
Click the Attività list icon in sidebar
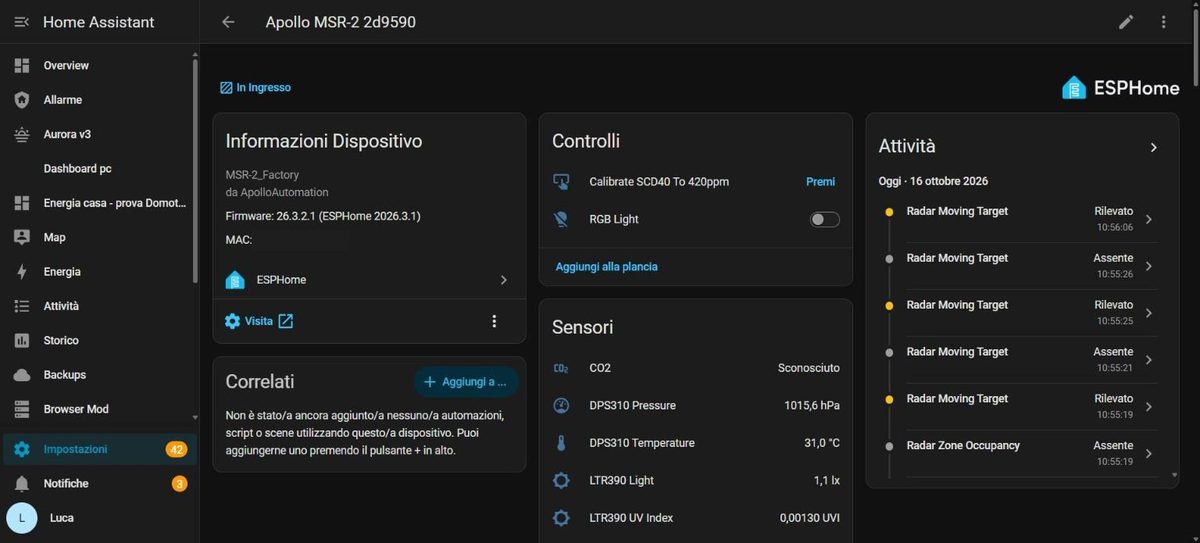22,306
